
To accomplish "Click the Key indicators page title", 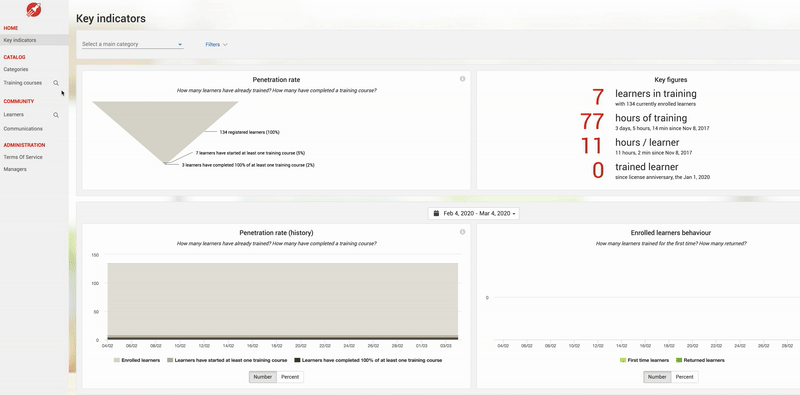I will pos(111,18).
